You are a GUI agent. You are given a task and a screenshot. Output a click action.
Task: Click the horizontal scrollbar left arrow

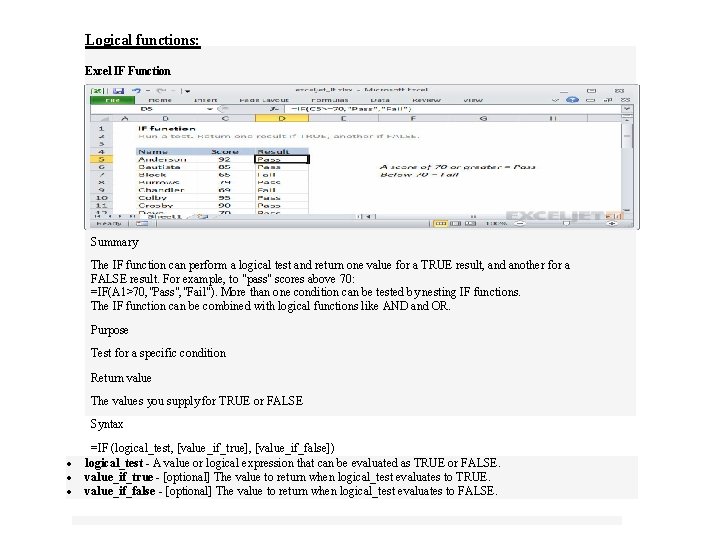[x=370, y=216]
